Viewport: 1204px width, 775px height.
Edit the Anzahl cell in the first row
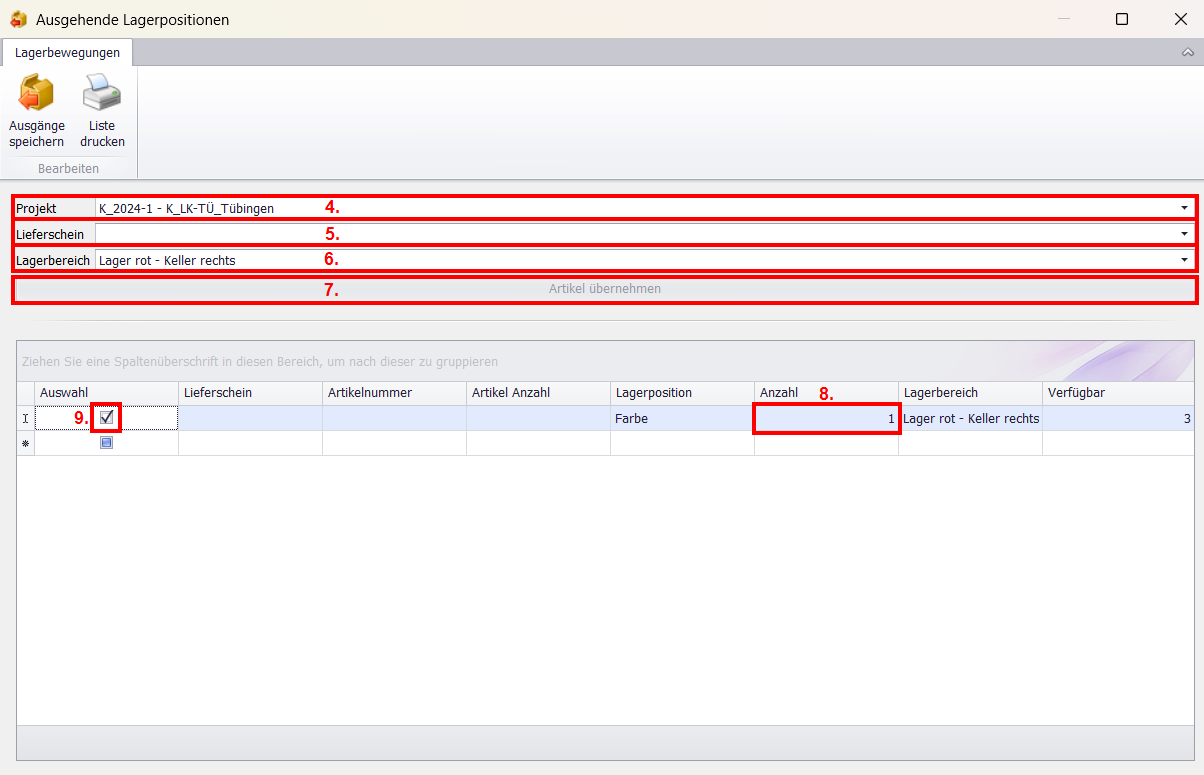(826, 419)
